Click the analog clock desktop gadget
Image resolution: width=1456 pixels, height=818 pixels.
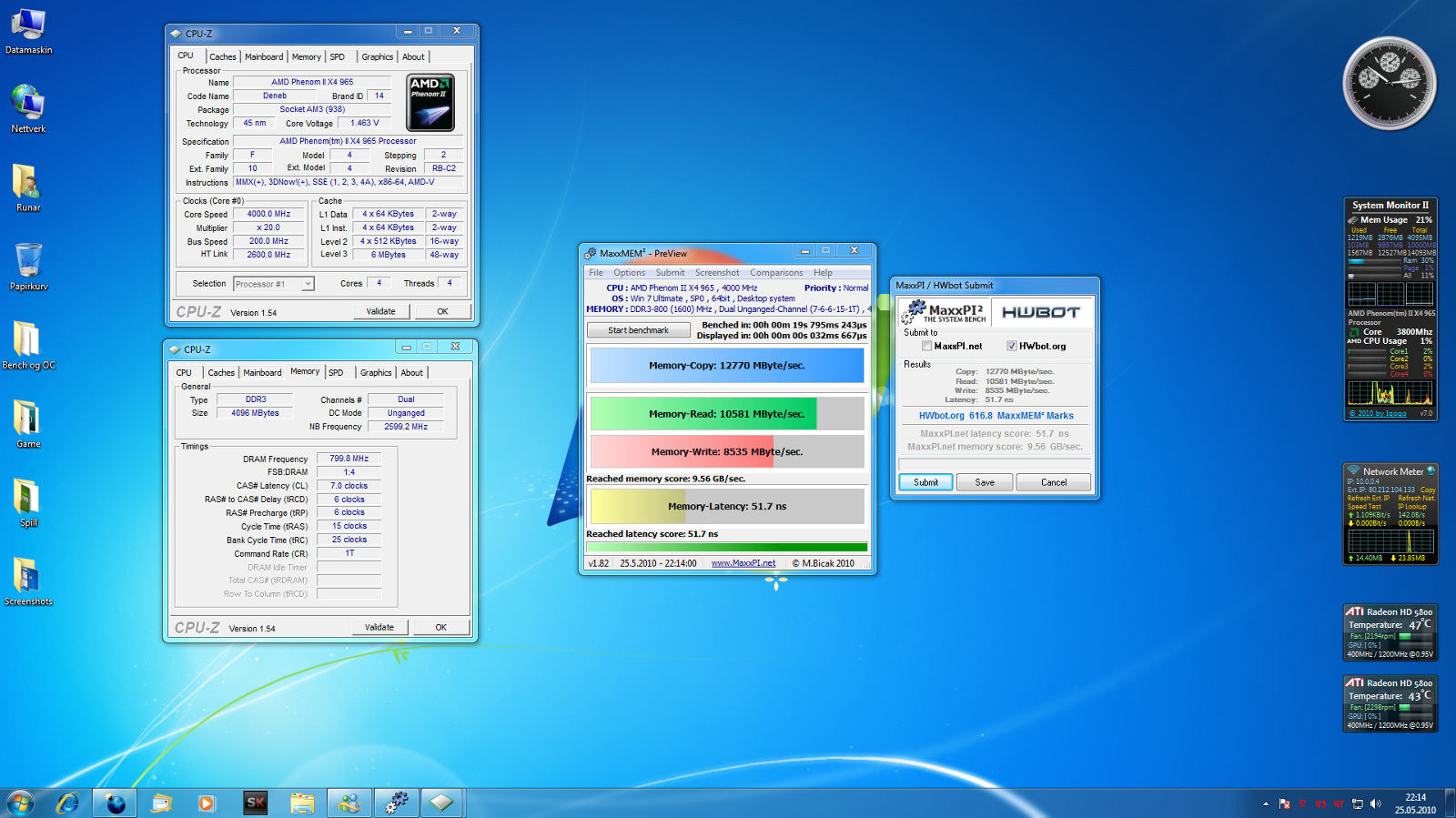pyautogui.click(x=1389, y=83)
